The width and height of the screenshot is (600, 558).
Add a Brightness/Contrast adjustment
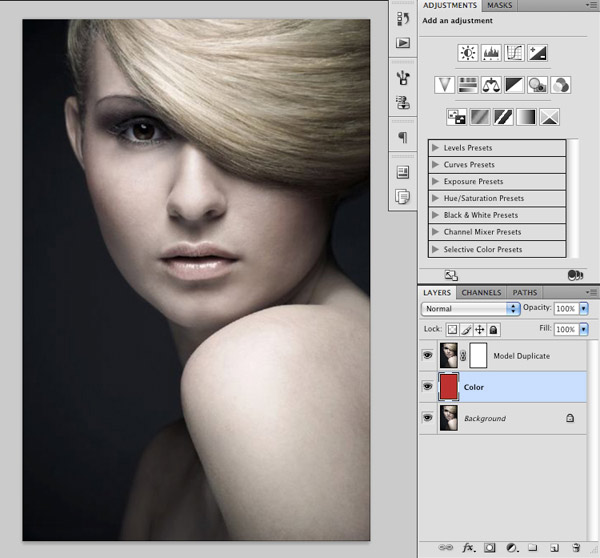pyautogui.click(x=467, y=53)
